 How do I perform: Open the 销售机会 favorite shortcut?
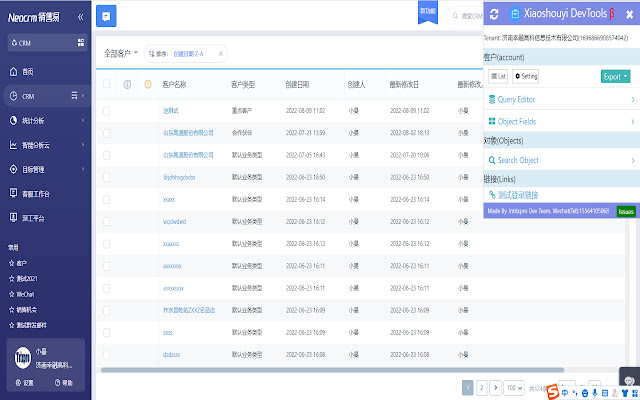(23, 310)
